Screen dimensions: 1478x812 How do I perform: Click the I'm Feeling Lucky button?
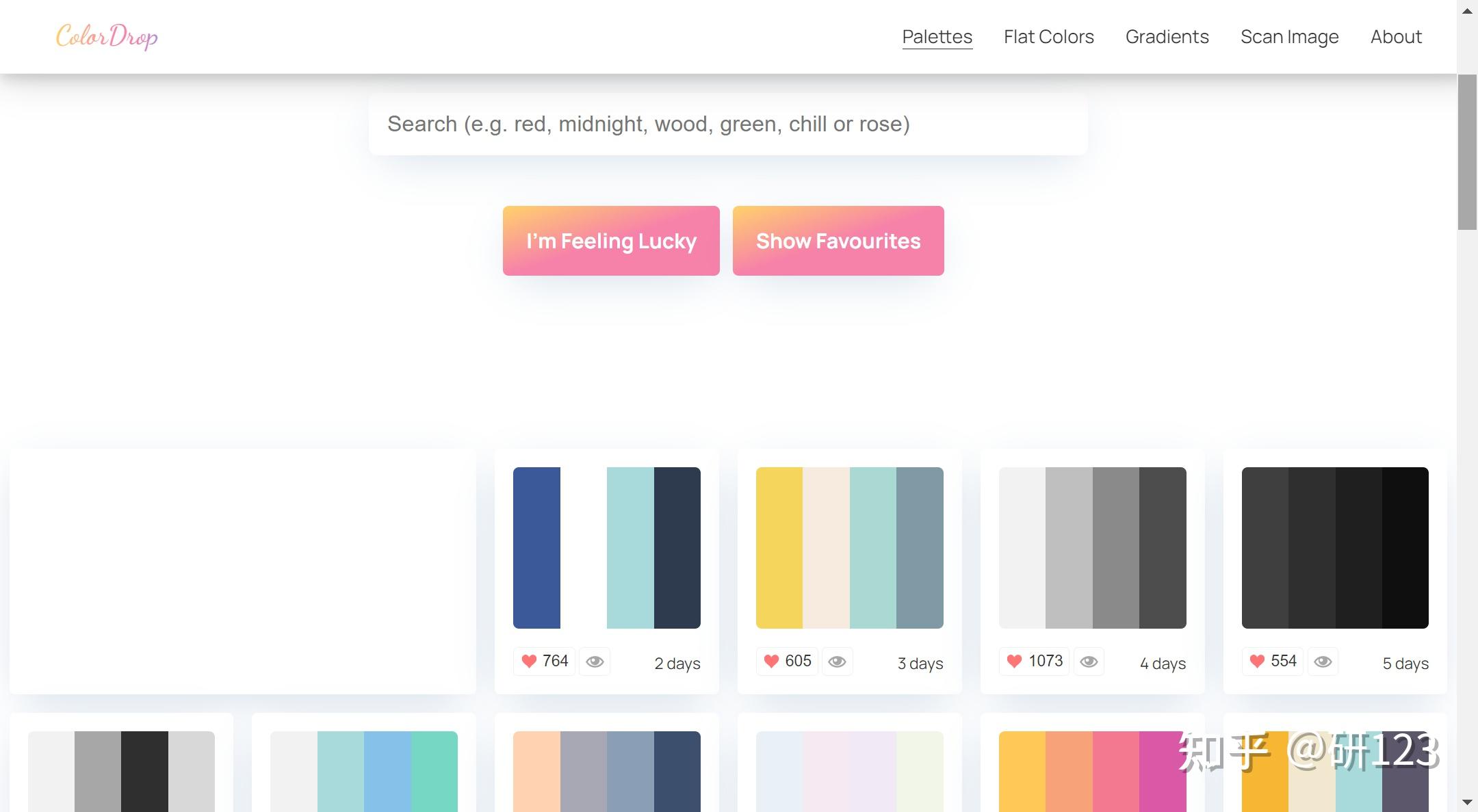[x=611, y=241]
